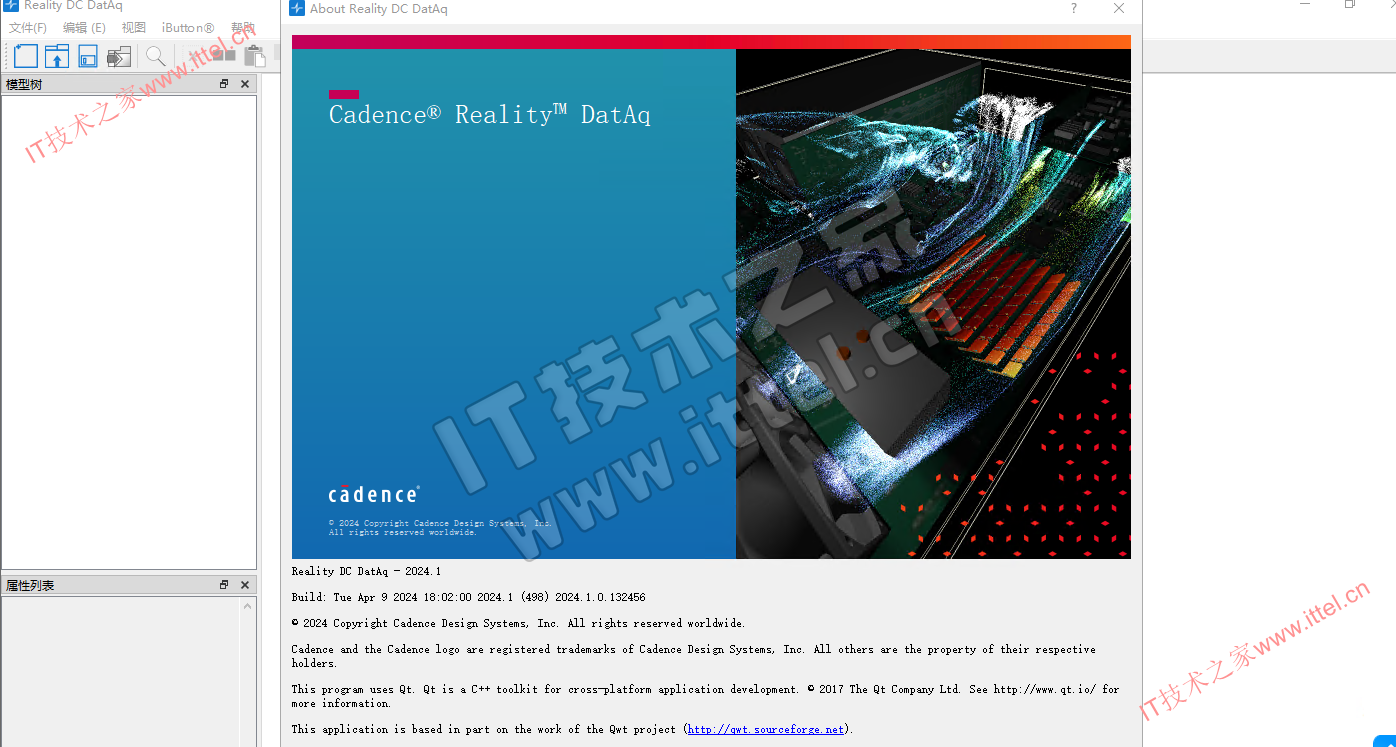Click the Paste clipboard toolbar icon

(x=254, y=56)
